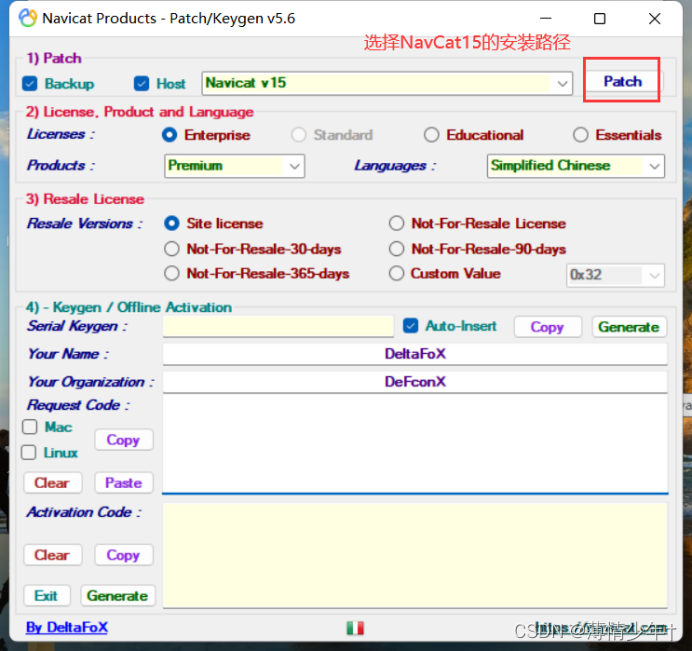Minimize the Patch/Keygen window

tap(546, 19)
